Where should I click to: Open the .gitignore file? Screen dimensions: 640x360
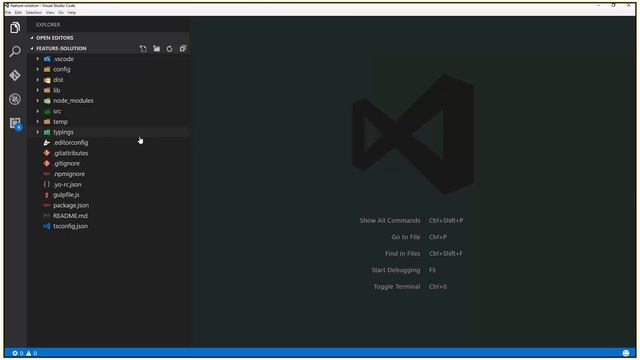[109, 163]
